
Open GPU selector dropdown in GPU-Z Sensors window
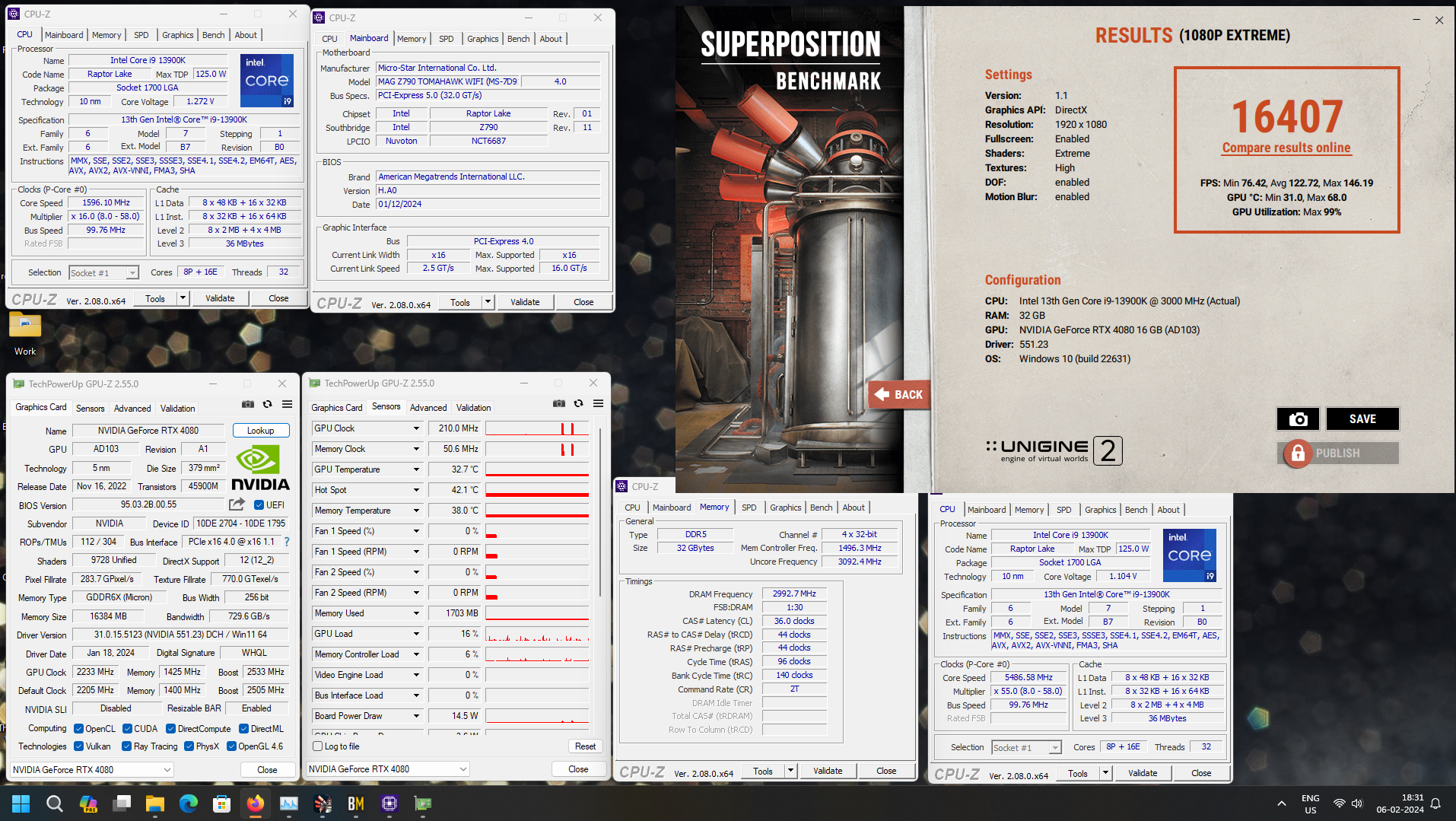click(x=388, y=768)
